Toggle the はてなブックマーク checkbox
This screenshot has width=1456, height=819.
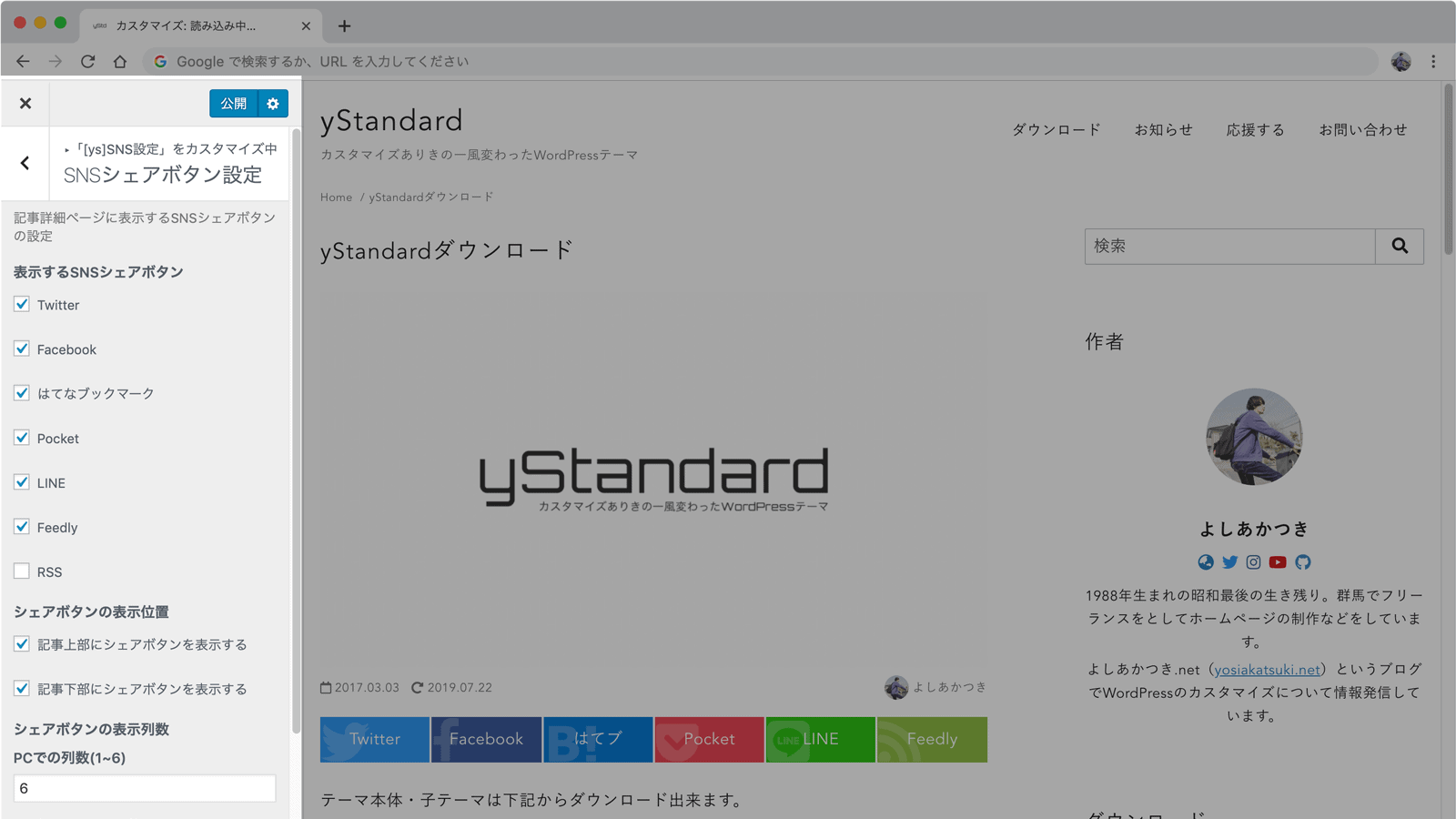pos(22,393)
